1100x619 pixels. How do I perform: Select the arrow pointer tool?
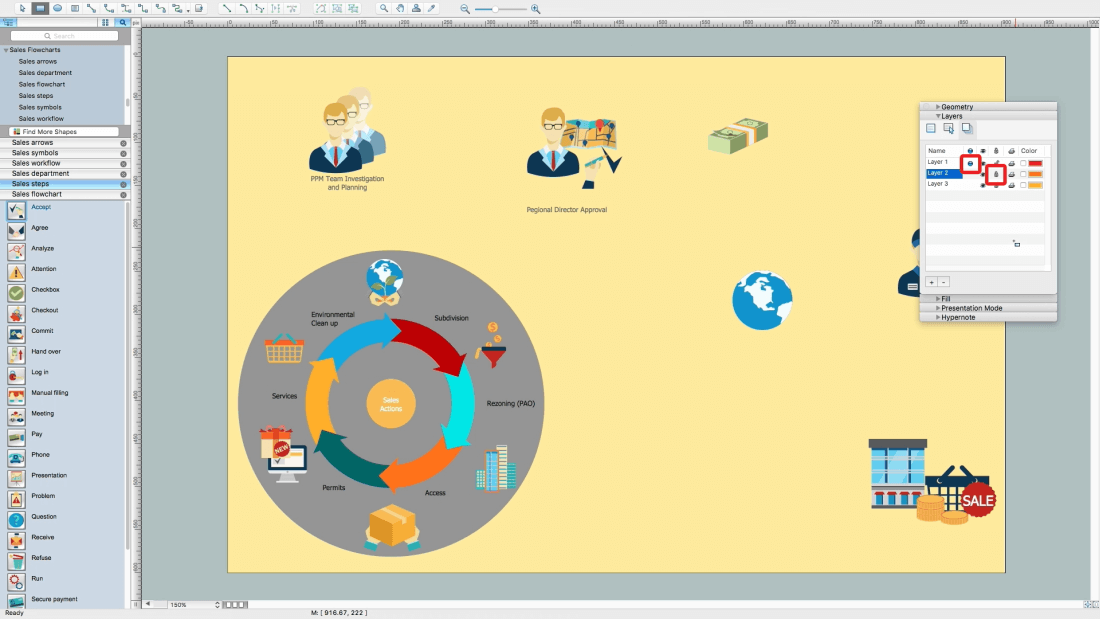tap(22, 8)
